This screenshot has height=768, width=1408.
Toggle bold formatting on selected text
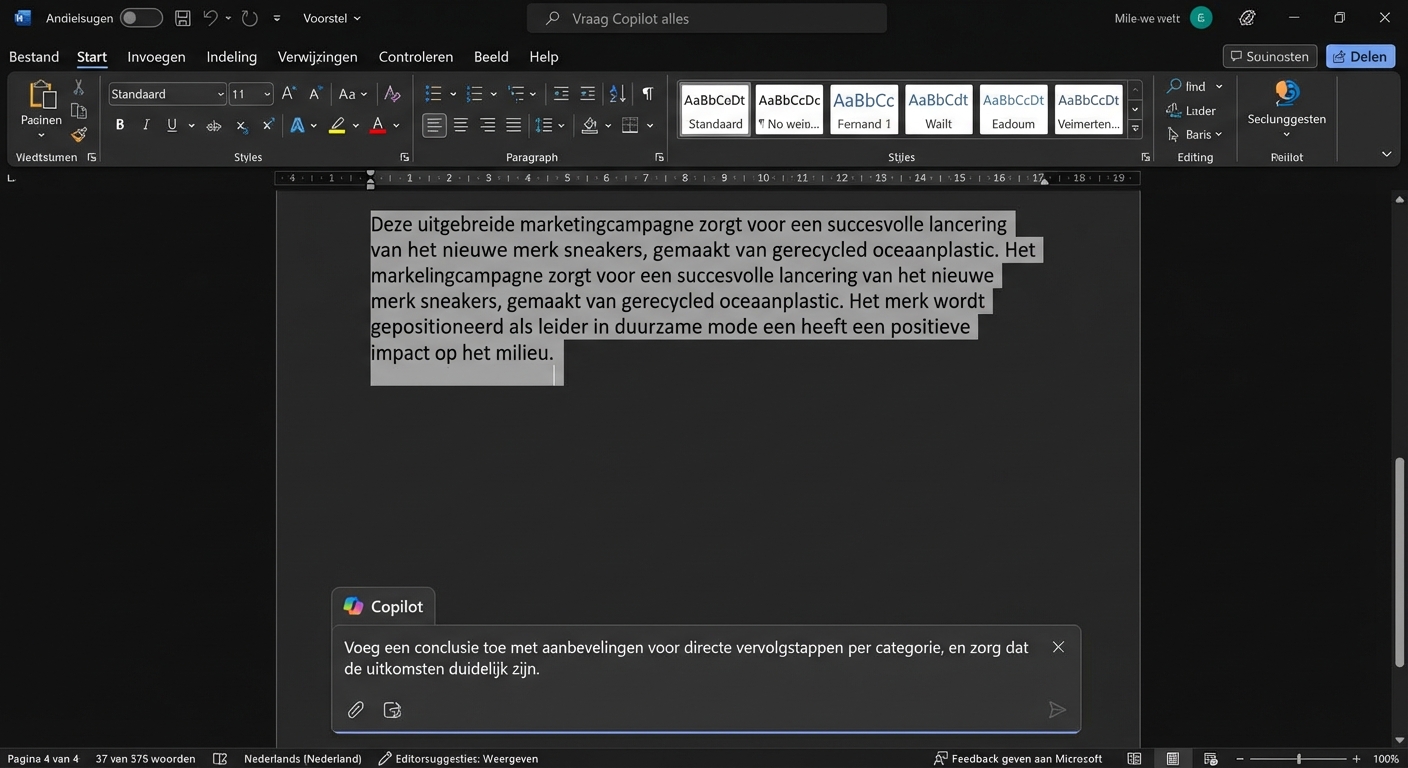[119, 125]
